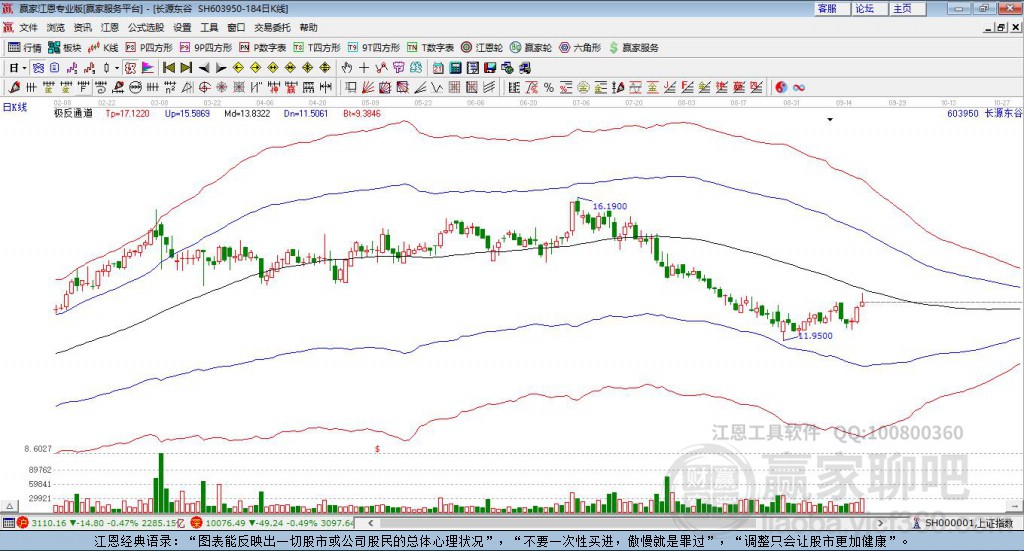Open the 文件 menu
Screen dimensions: 1024x551
[x=29, y=27]
